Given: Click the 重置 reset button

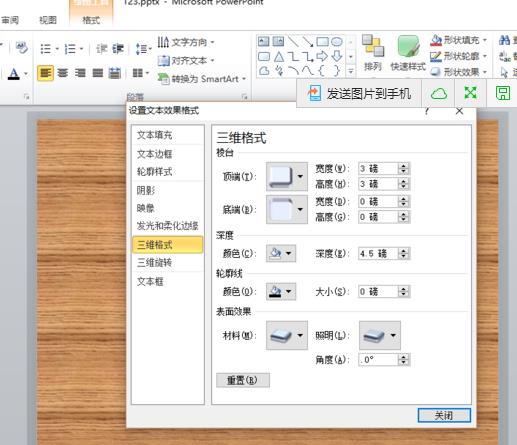Looking at the screenshot, I should 243,380.
